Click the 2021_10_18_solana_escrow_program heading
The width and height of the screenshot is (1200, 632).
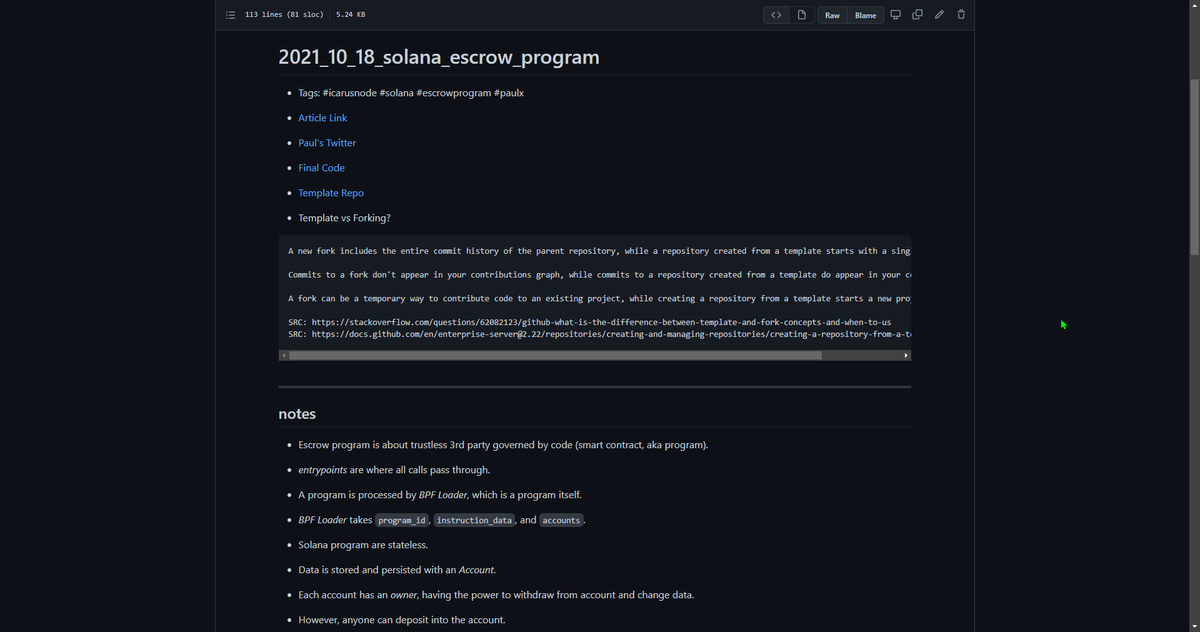point(439,57)
